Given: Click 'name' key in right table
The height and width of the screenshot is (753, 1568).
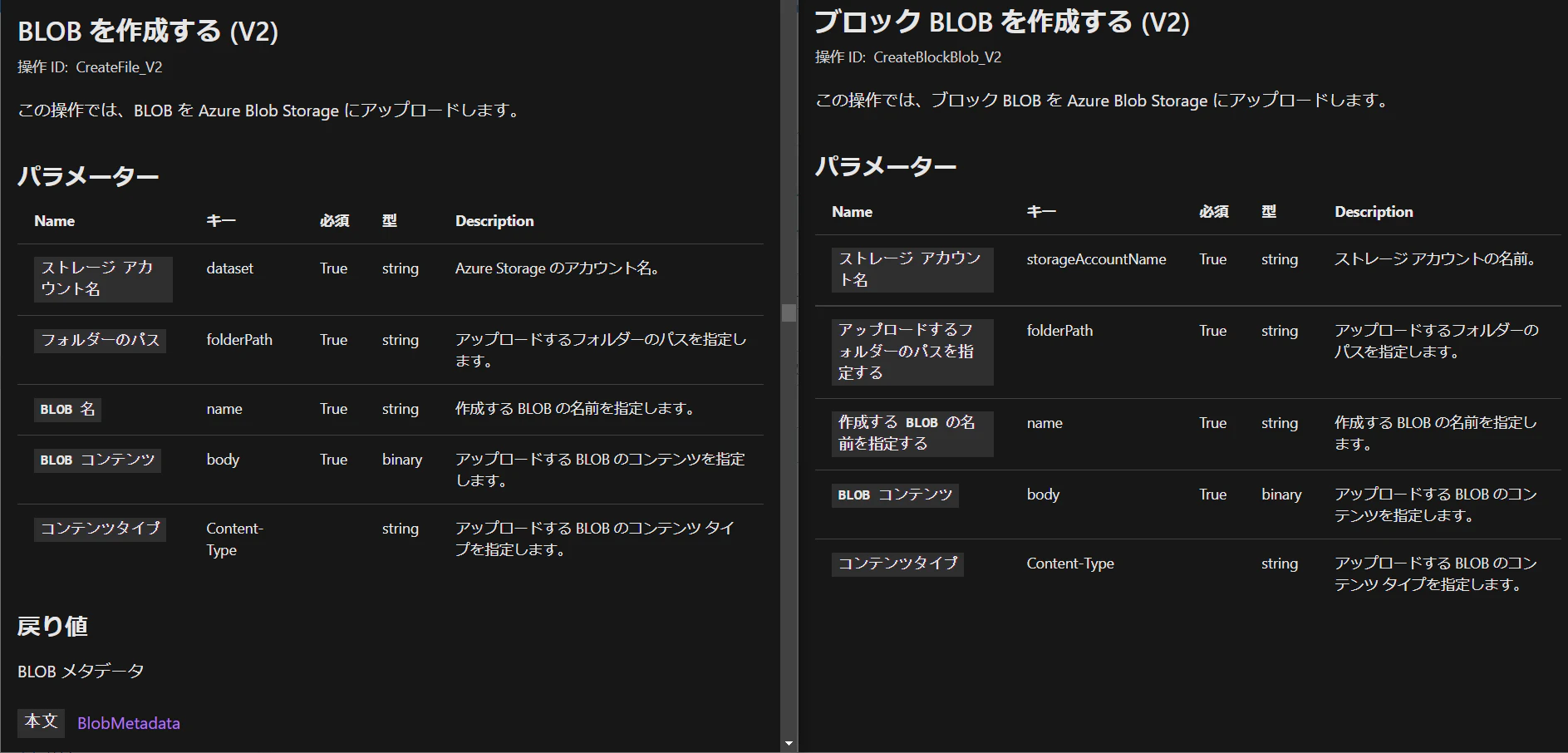Looking at the screenshot, I should point(1045,423).
